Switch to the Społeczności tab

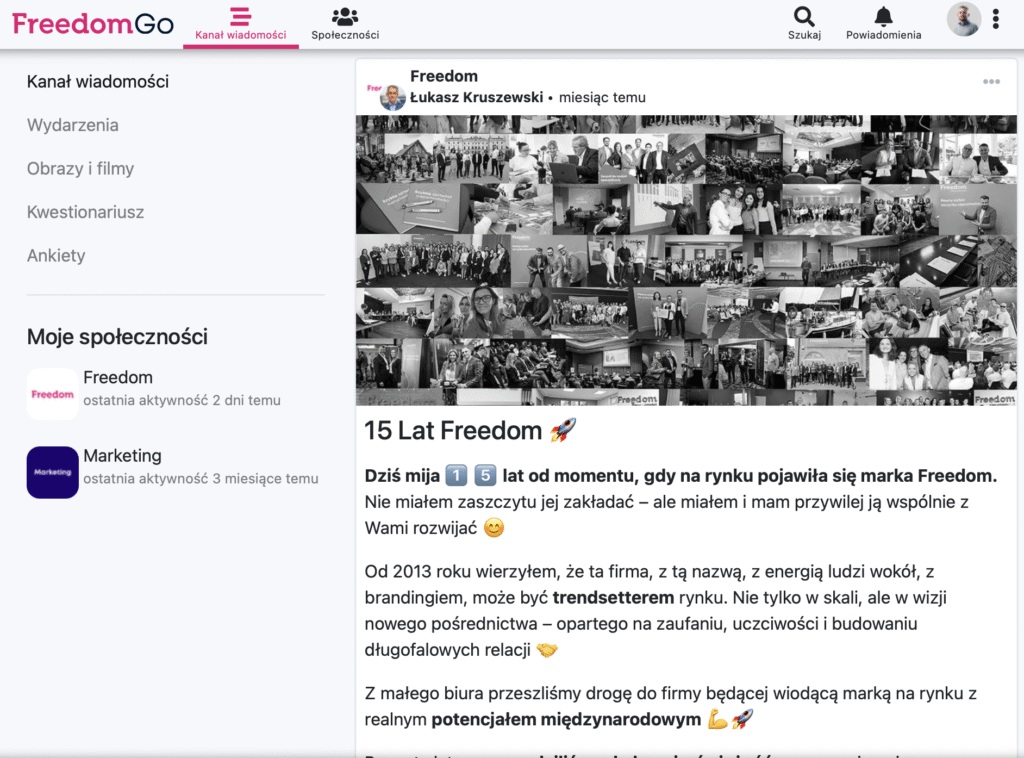(345, 24)
